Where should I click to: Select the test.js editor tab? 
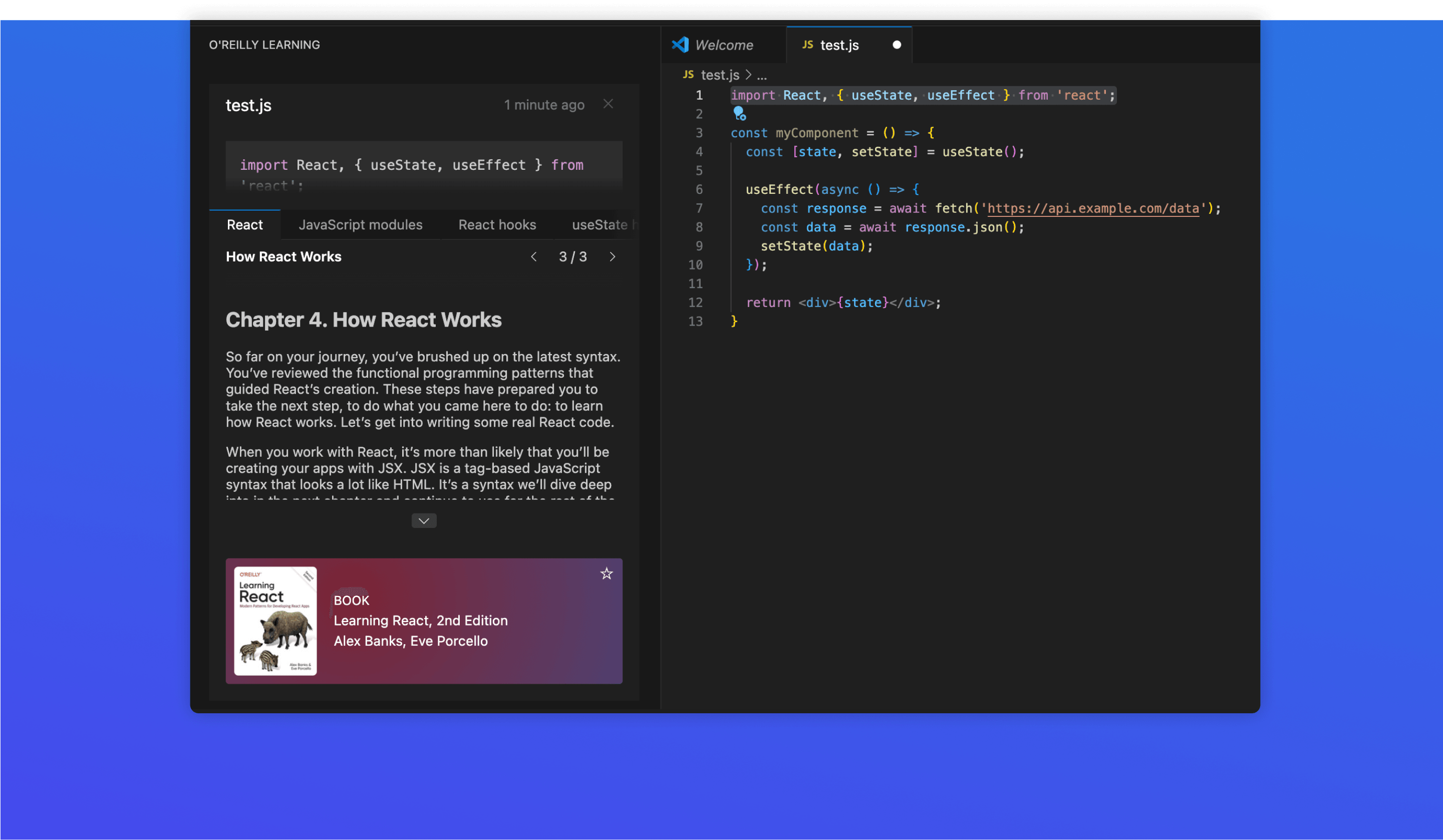pos(849,45)
